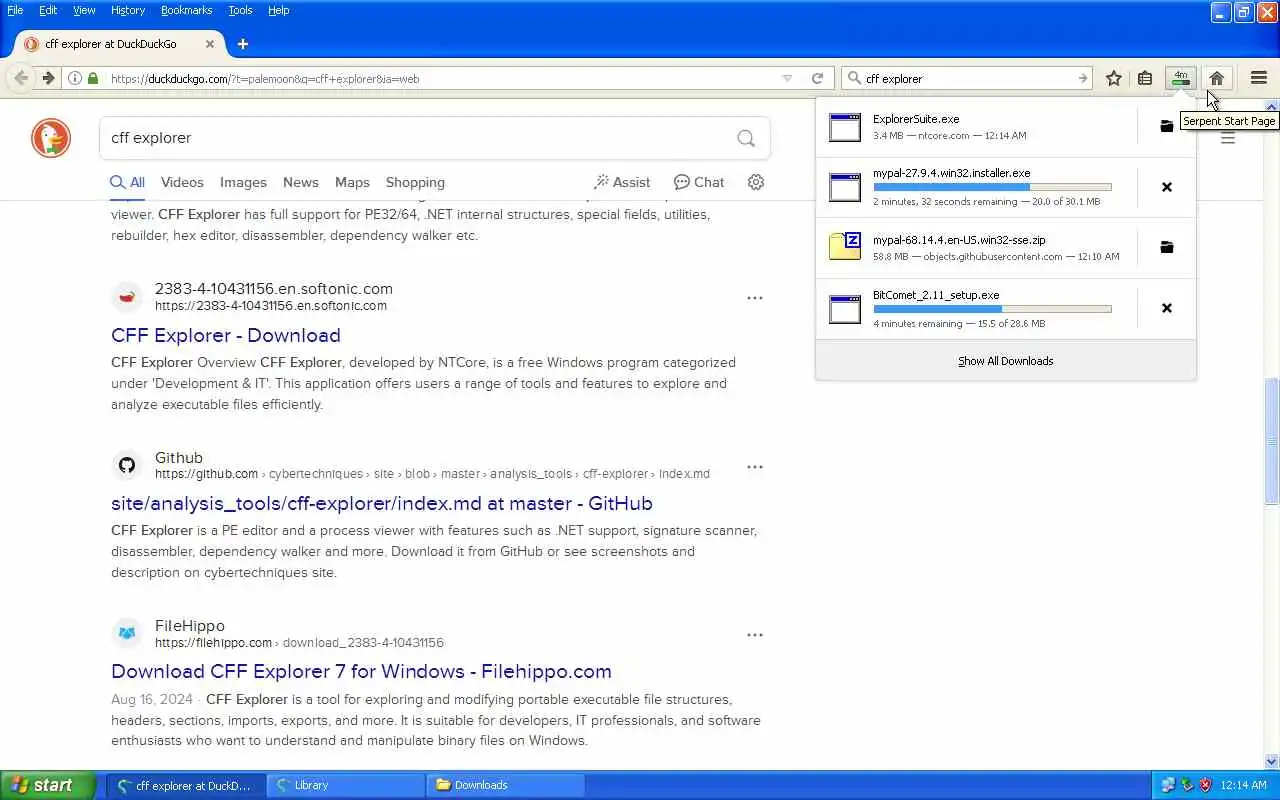The width and height of the screenshot is (1280, 800).
Task: Cancel the BitComet_2.11_setup.exe download
Action: [x=1166, y=308]
